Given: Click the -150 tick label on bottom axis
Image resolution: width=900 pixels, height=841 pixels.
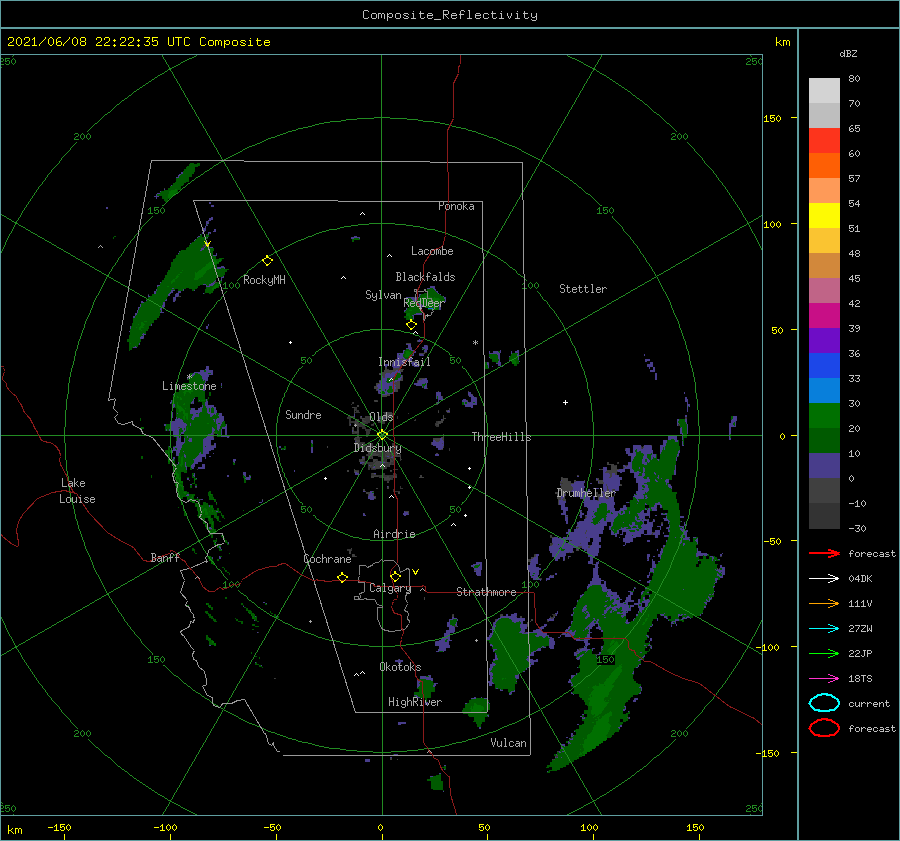Looking at the screenshot, I should pos(59,827).
